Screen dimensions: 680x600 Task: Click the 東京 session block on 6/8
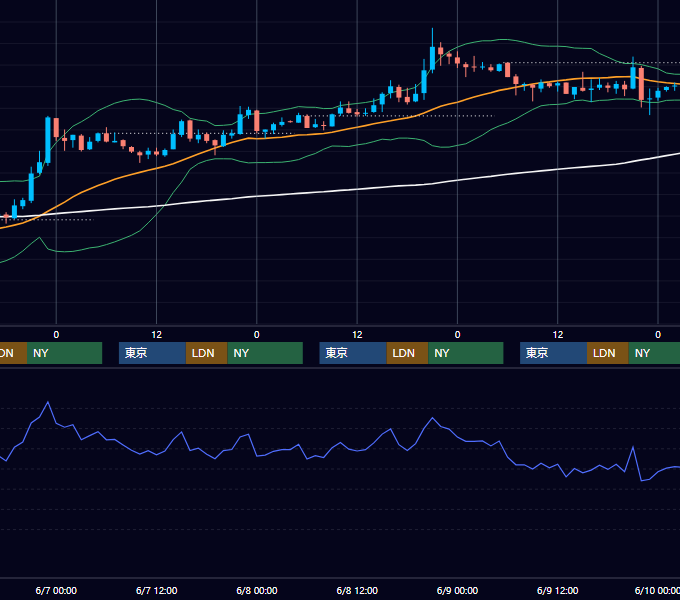[x=353, y=353]
